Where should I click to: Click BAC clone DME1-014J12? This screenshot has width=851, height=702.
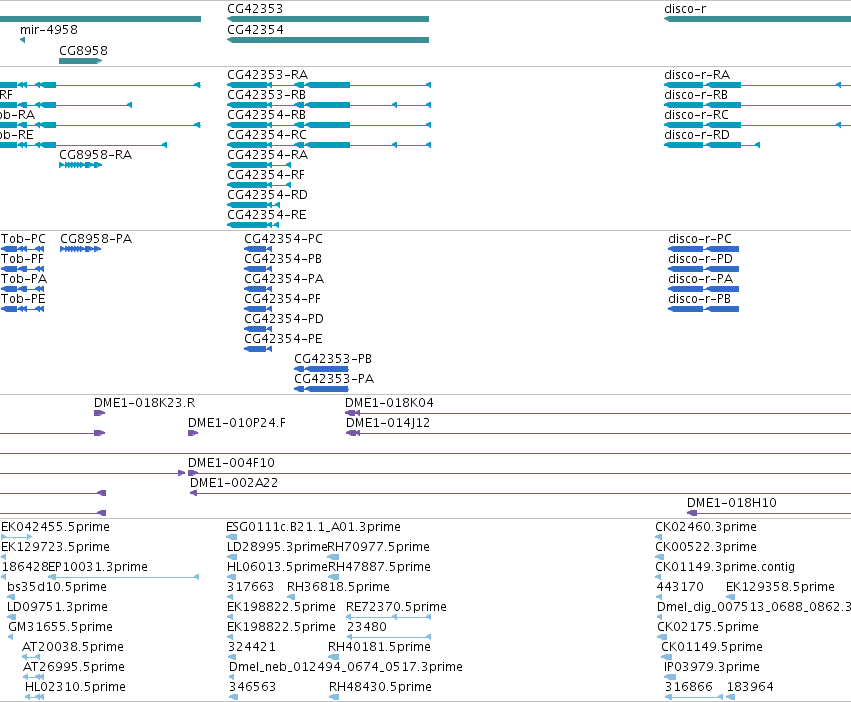click(x=388, y=423)
